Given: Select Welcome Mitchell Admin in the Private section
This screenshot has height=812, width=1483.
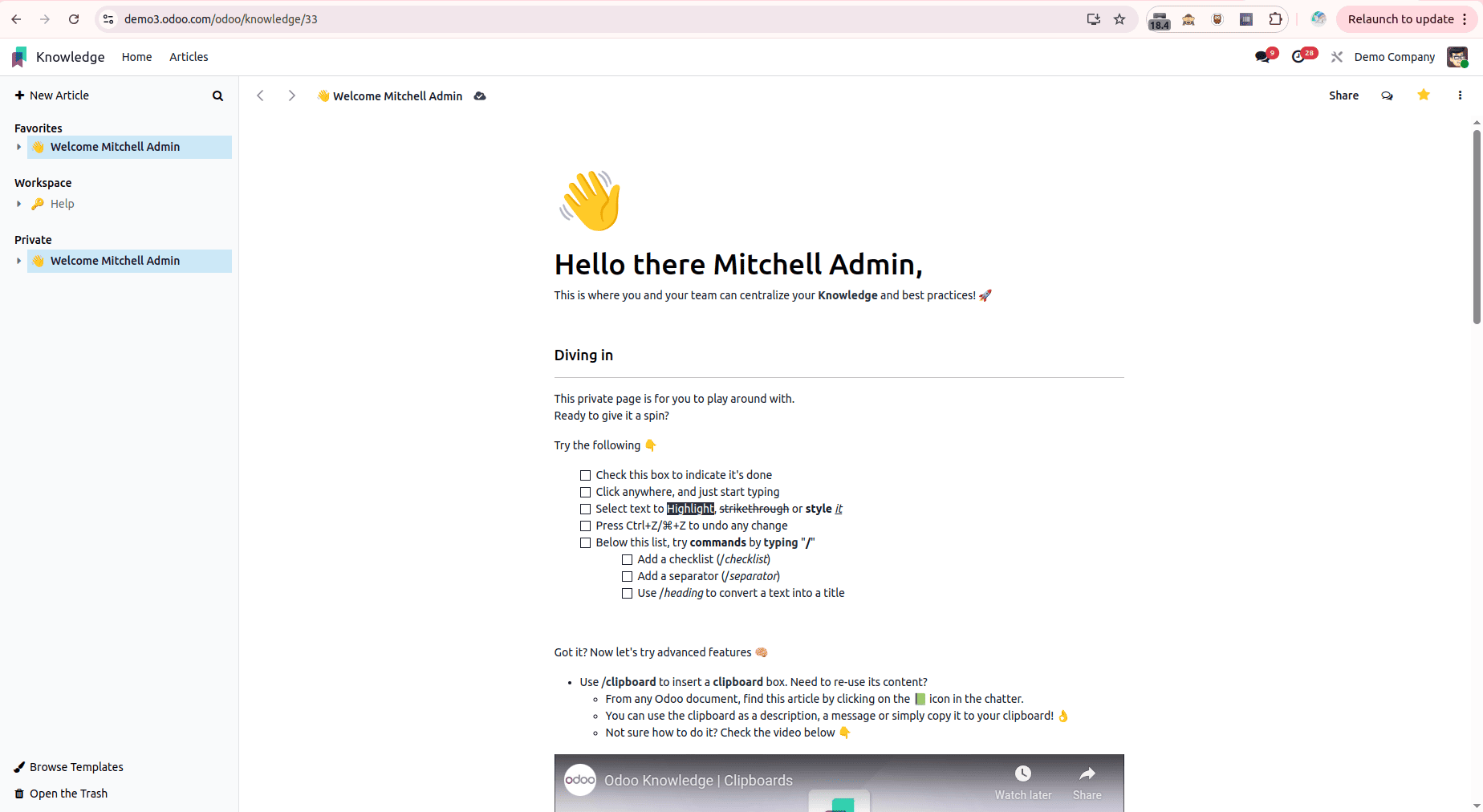Looking at the screenshot, I should tap(130, 261).
